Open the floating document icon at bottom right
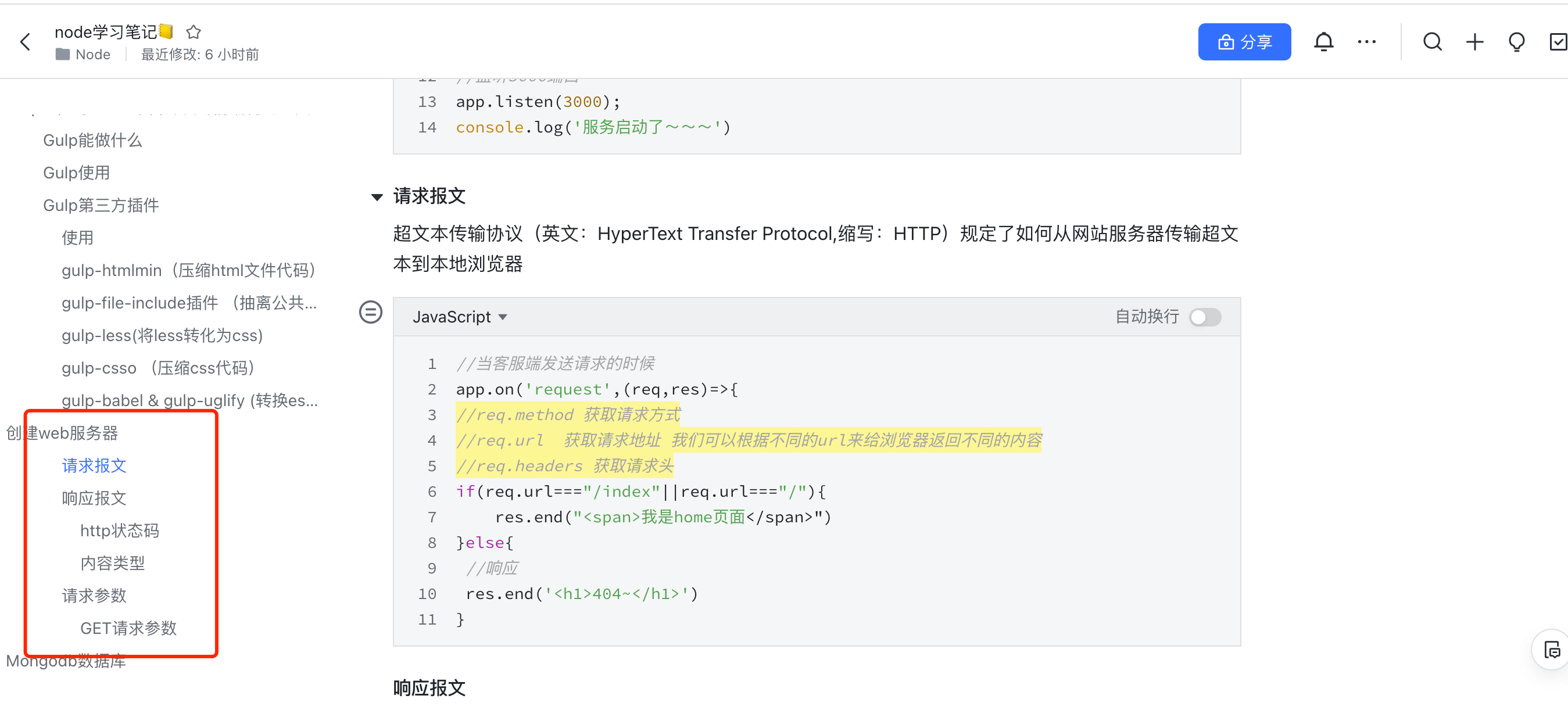Viewport: 1568px width, 710px height. (1552, 649)
